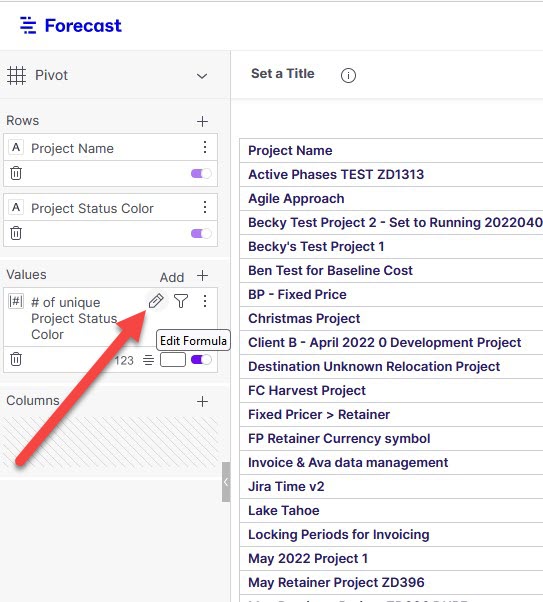Open the 123 number format selector
Image resolution: width=543 pixels, height=602 pixels.
pos(124,361)
